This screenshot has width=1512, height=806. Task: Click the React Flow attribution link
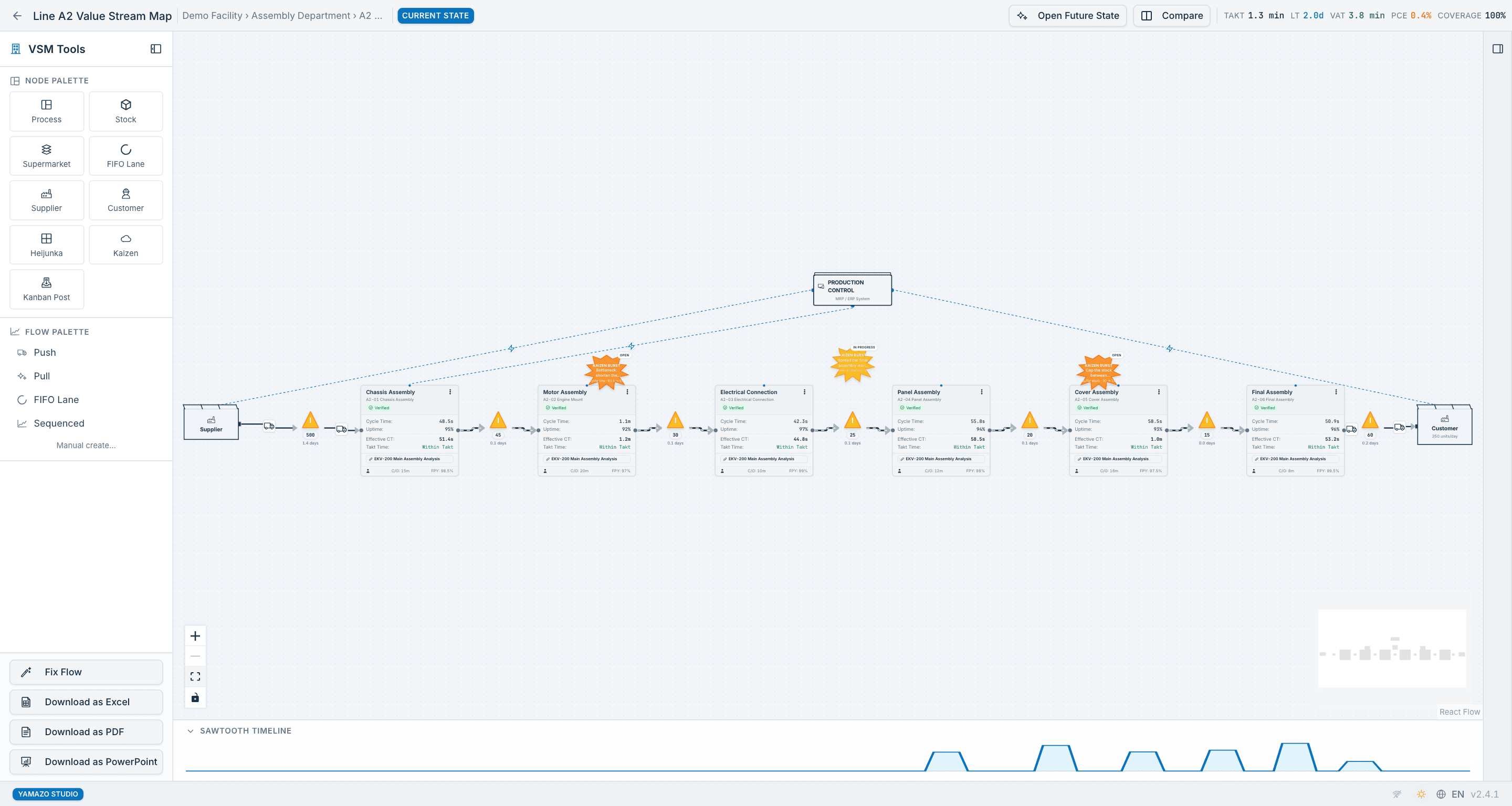pyautogui.click(x=1459, y=712)
